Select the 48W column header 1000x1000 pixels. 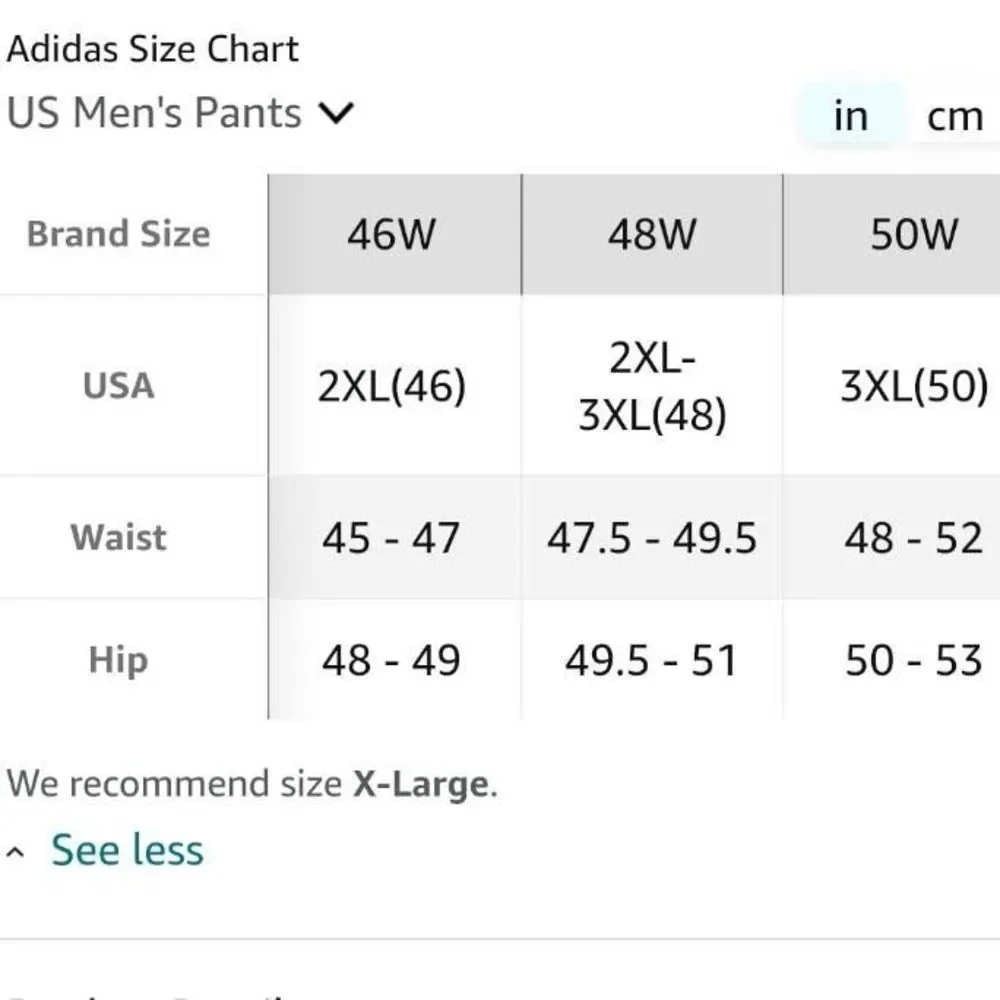click(x=651, y=234)
